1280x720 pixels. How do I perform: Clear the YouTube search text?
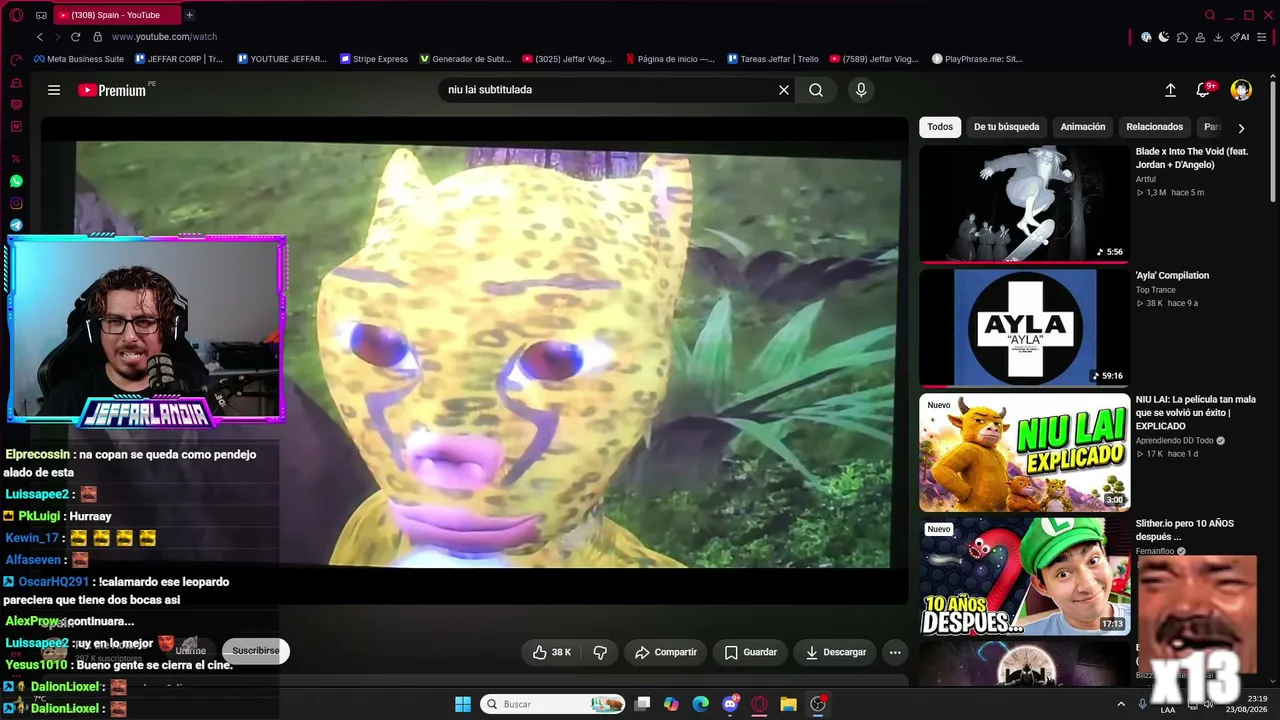click(784, 90)
